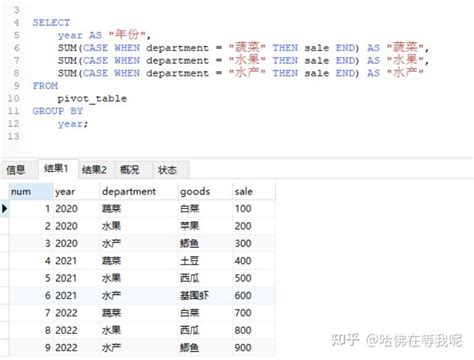
Task: Click pivot_table in the SQL editor
Action: coord(92,99)
